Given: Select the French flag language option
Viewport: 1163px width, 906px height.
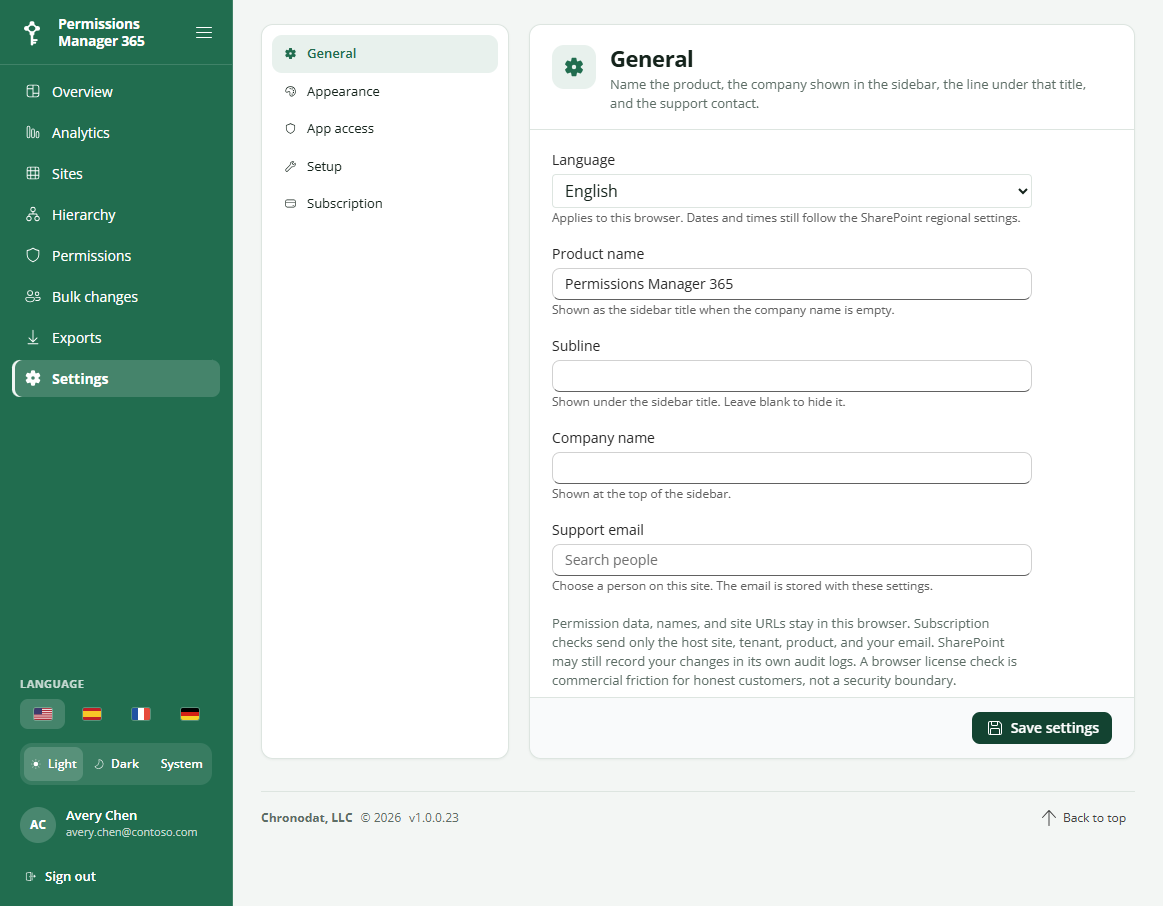Looking at the screenshot, I should tap(141, 714).
